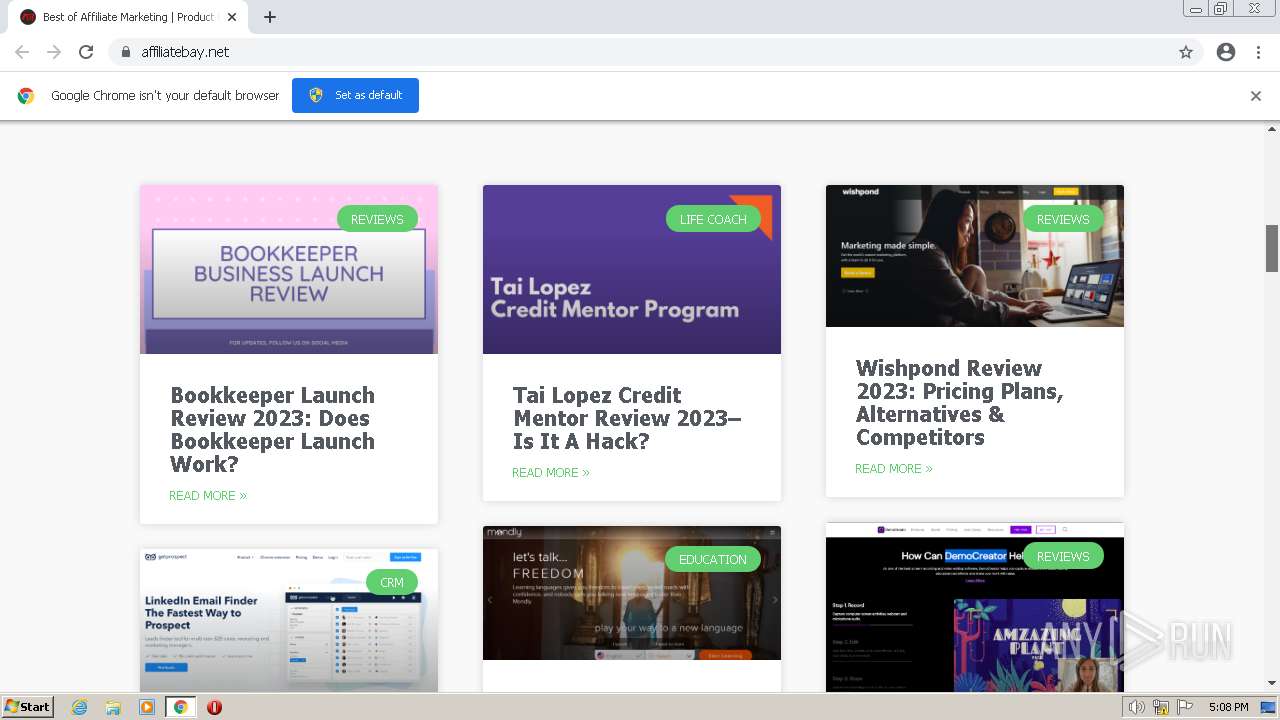Image resolution: width=1280 pixels, height=720 pixels.
Task: Click the LIFE COACH category tag
Action: (x=713, y=219)
